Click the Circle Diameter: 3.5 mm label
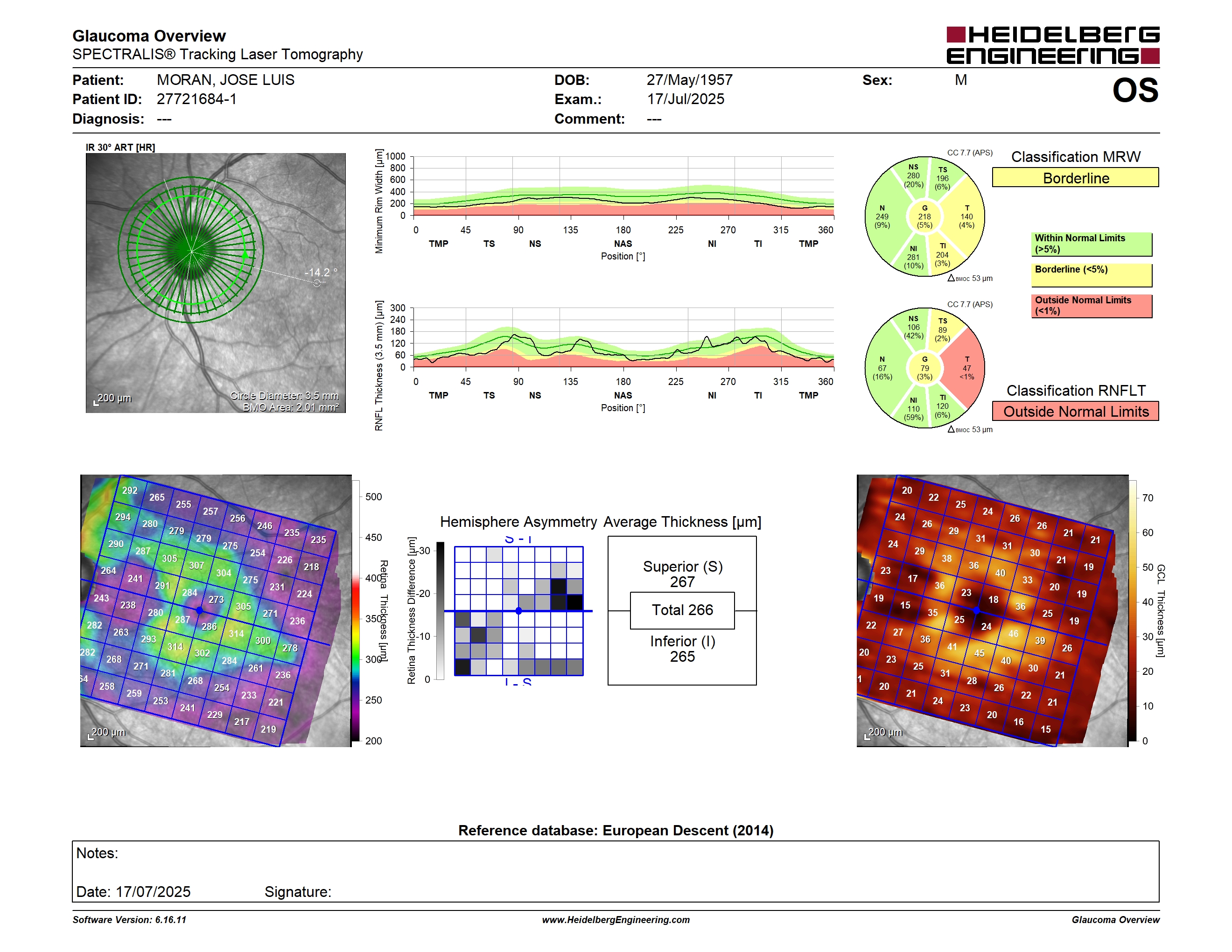The width and height of the screenshot is (1232, 952). point(284,396)
